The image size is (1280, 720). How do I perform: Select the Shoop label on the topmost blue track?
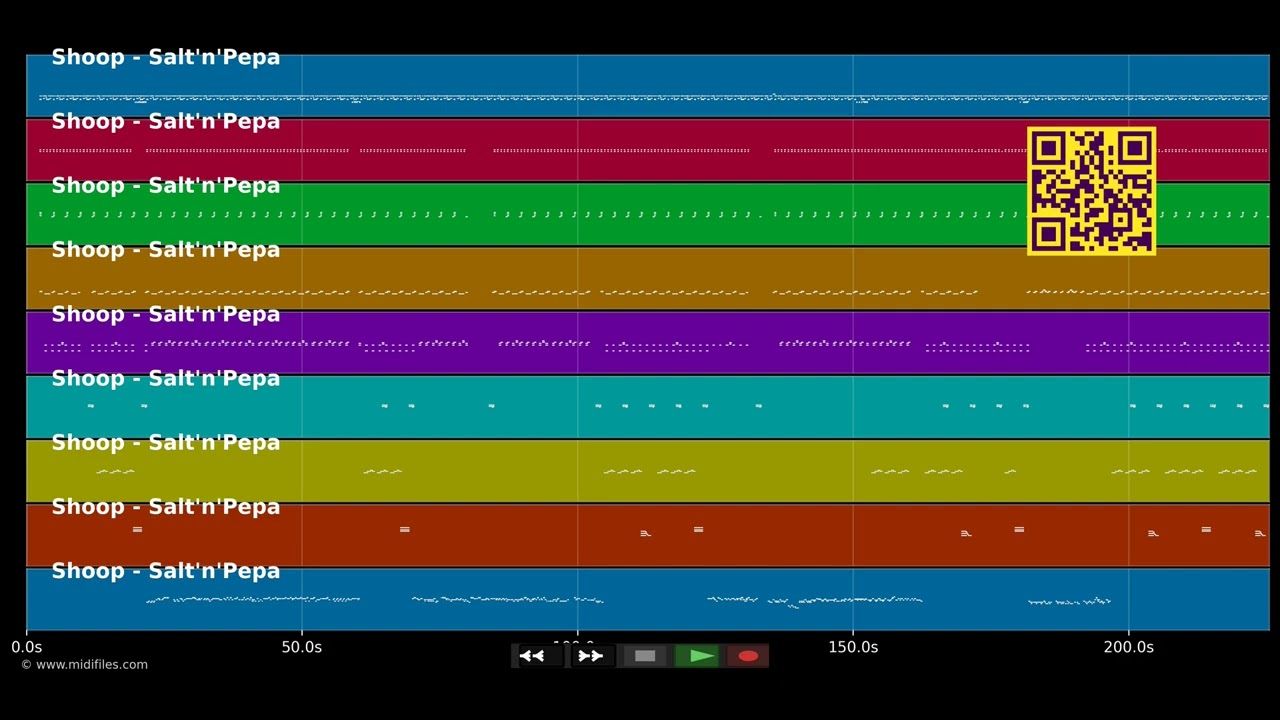point(166,57)
